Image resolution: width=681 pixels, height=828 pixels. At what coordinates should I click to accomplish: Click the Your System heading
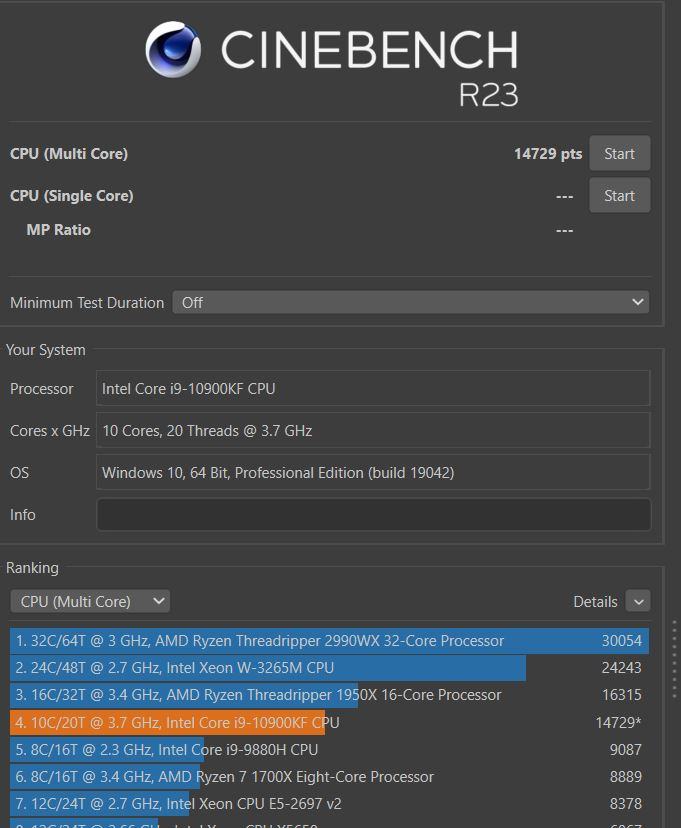(45, 350)
